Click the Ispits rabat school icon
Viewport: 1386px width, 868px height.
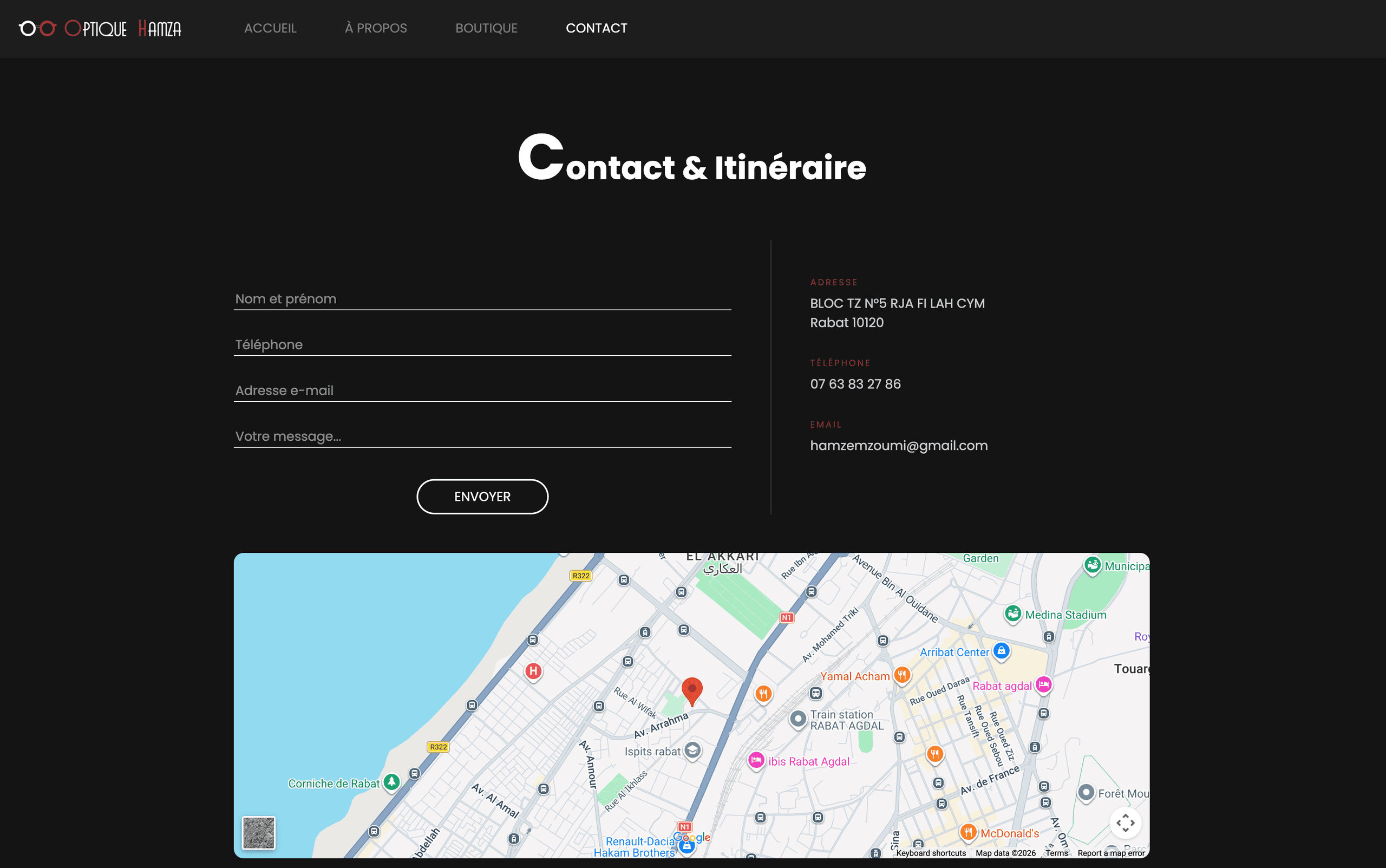pyautogui.click(x=692, y=750)
